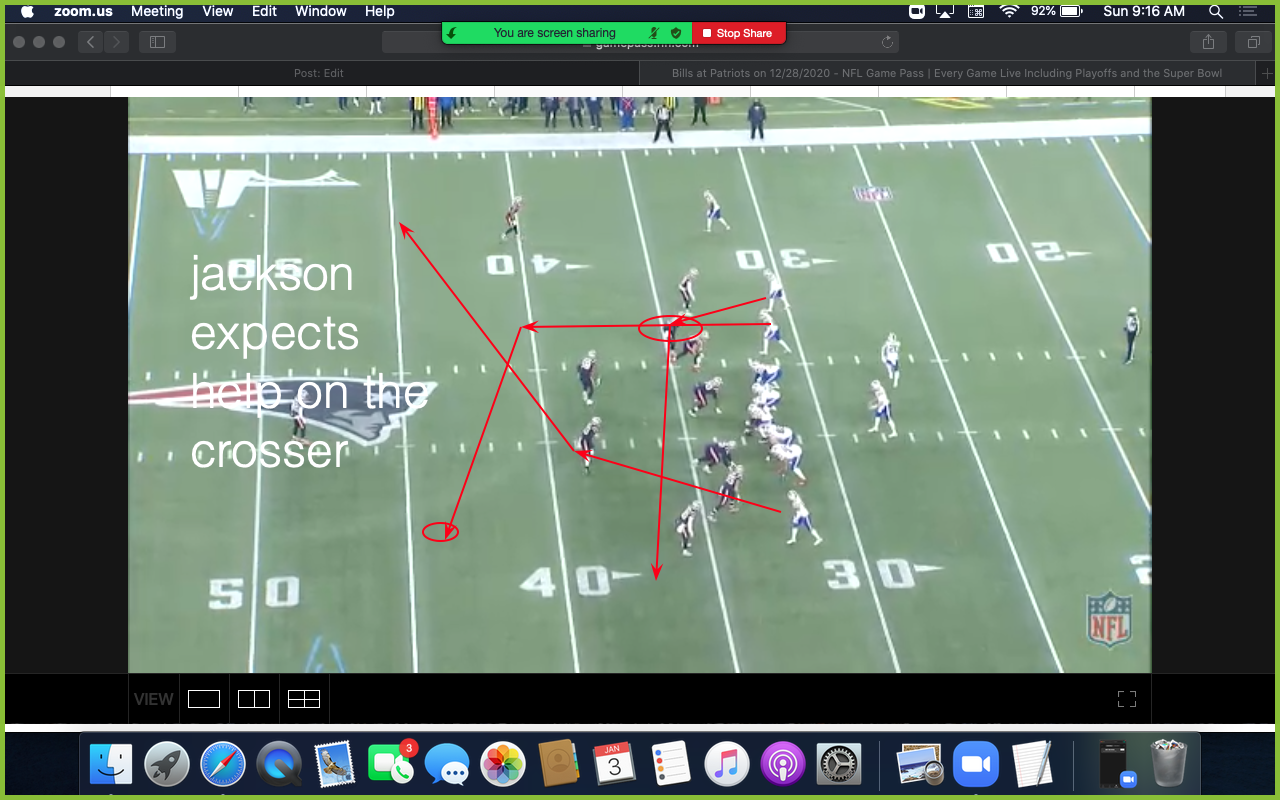Switch to the Bills at Patriots NFL tab

tap(946, 72)
